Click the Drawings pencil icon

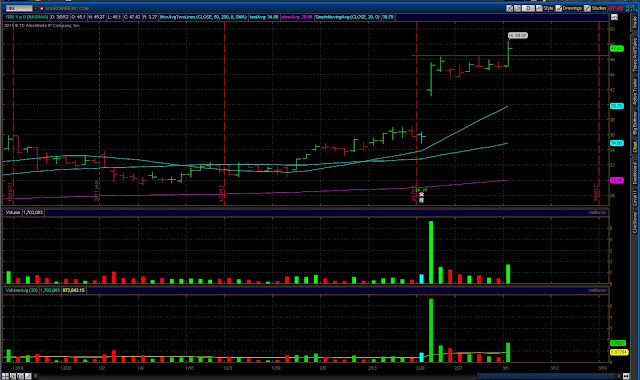[559, 8]
